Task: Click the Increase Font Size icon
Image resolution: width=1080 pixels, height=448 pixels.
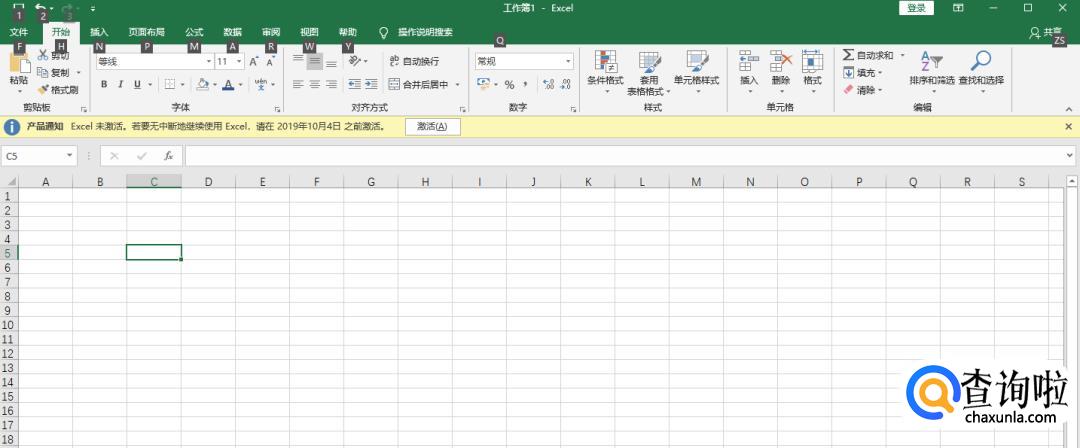Action: 253,61
